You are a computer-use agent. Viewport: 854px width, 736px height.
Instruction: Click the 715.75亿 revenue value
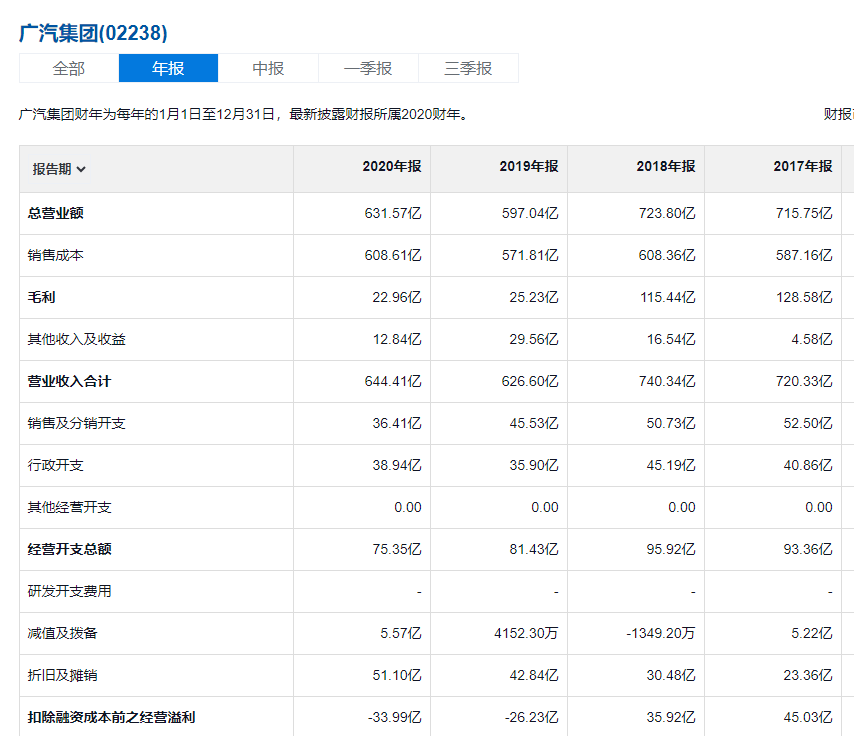click(x=804, y=213)
